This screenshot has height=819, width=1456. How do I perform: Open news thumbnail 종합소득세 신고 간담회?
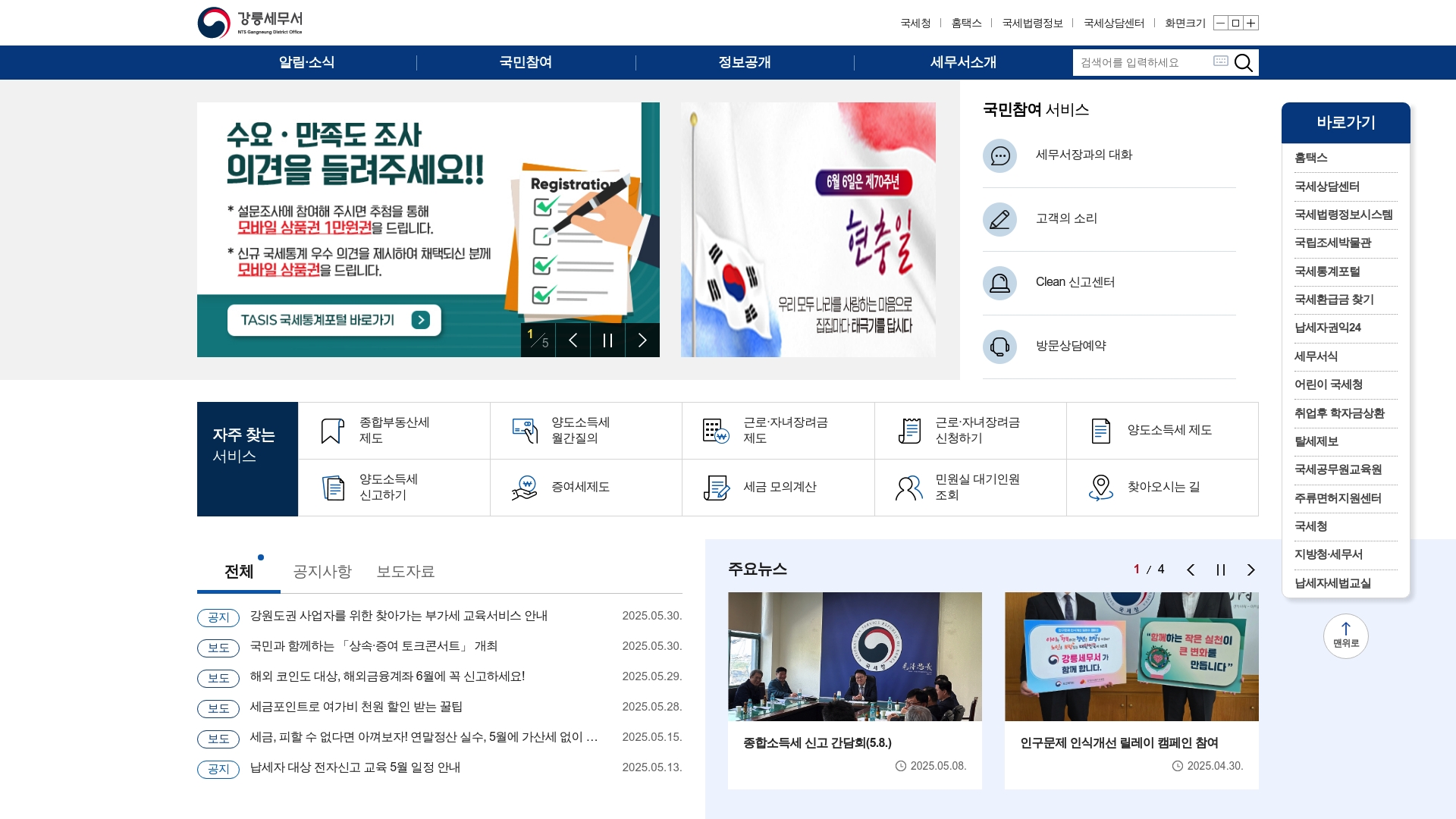855,657
